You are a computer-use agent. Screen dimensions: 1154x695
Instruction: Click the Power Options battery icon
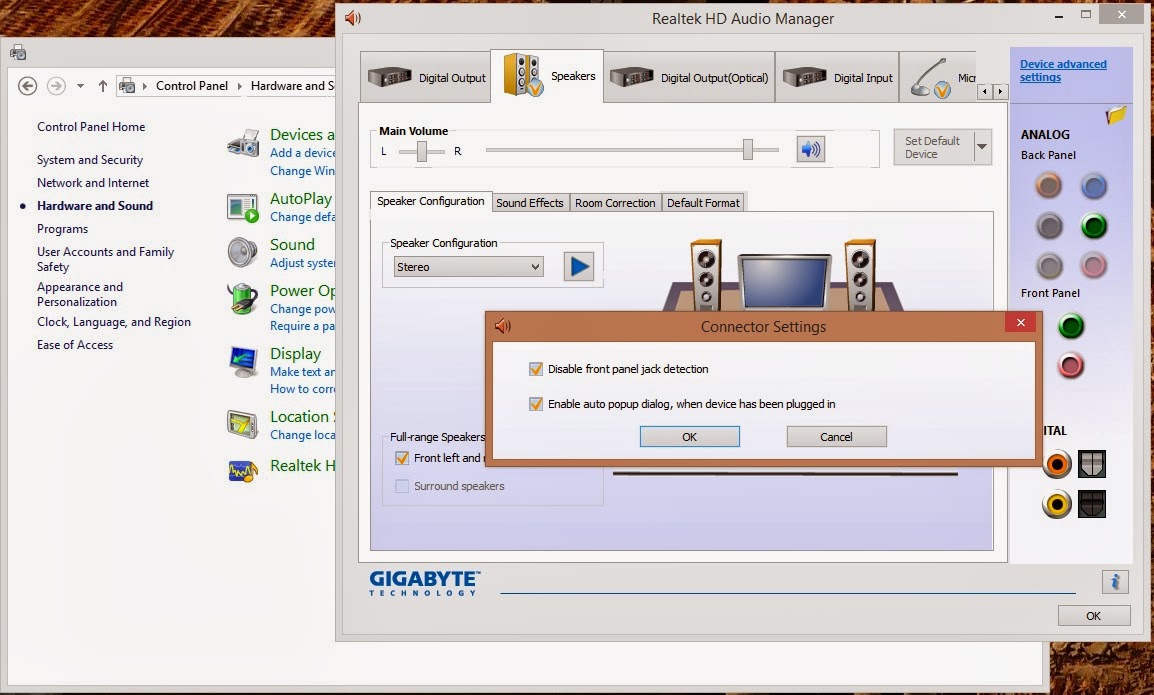(242, 299)
